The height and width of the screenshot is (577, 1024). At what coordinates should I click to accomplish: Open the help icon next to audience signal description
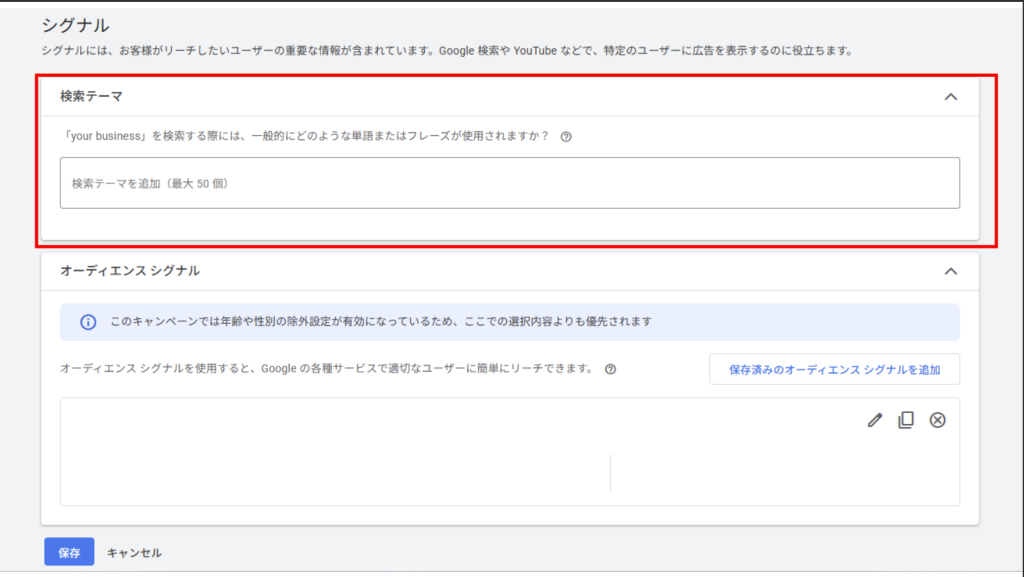click(610, 369)
